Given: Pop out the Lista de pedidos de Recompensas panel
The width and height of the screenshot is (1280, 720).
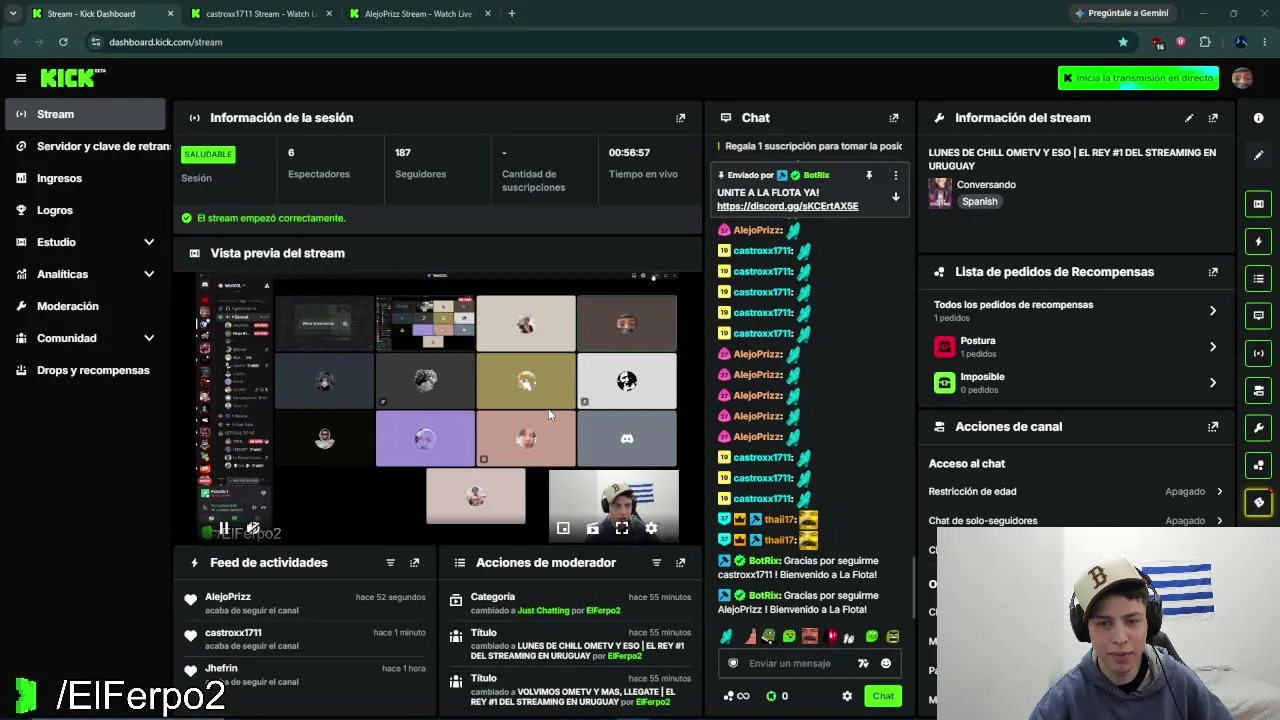Looking at the screenshot, I should (x=1213, y=272).
